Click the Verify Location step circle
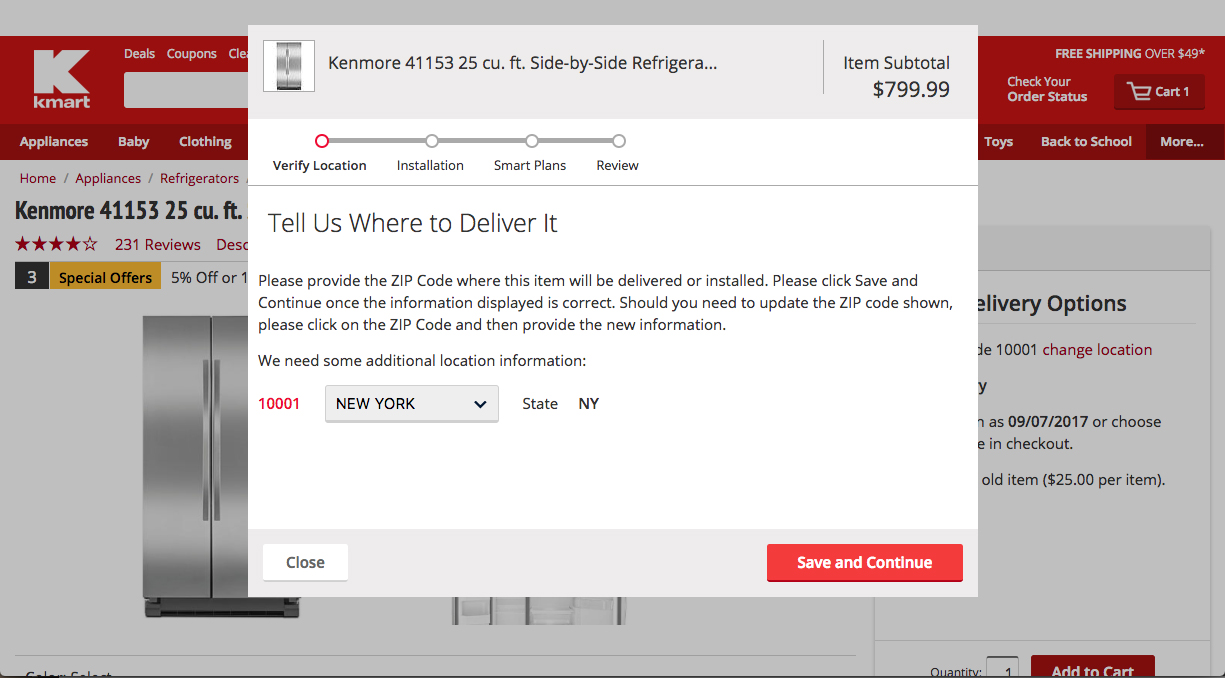The height and width of the screenshot is (678, 1225). (x=321, y=141)
